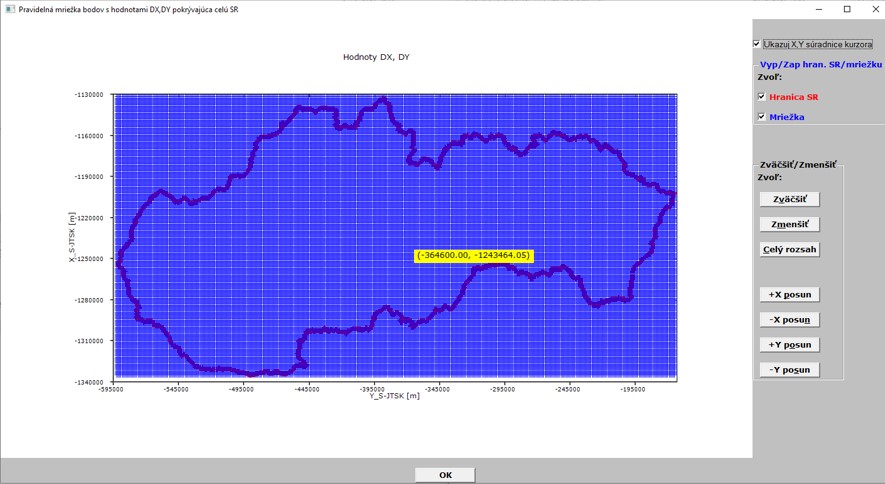Screen dimensions: 885x484
Task: Click the 'Vyp/Zap hran. SR/mriežku' heading
Action: 821,64
